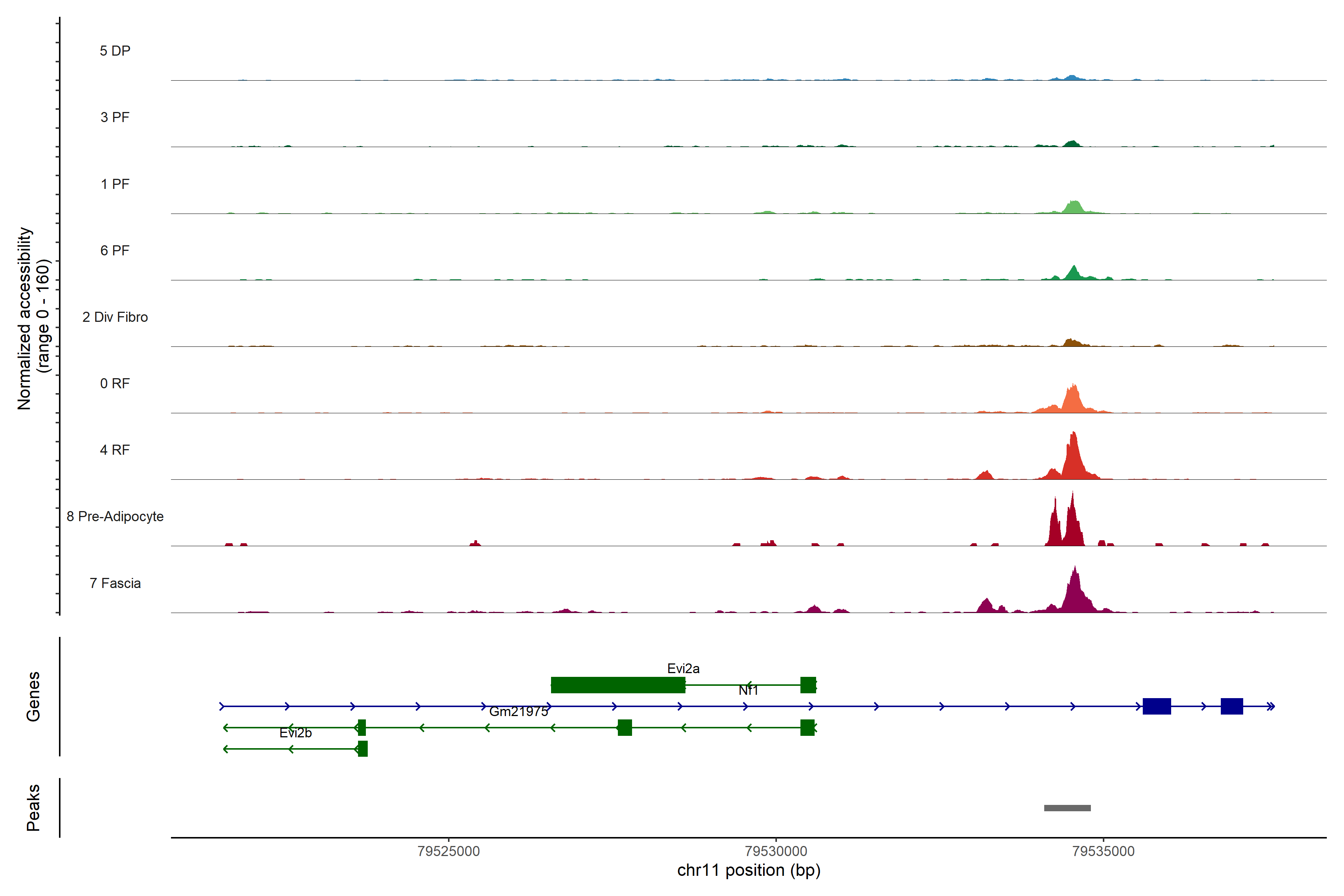The image size is (1344, 896).
Task: Click the 79530000 axis tick label
Action: click(776, 851)
